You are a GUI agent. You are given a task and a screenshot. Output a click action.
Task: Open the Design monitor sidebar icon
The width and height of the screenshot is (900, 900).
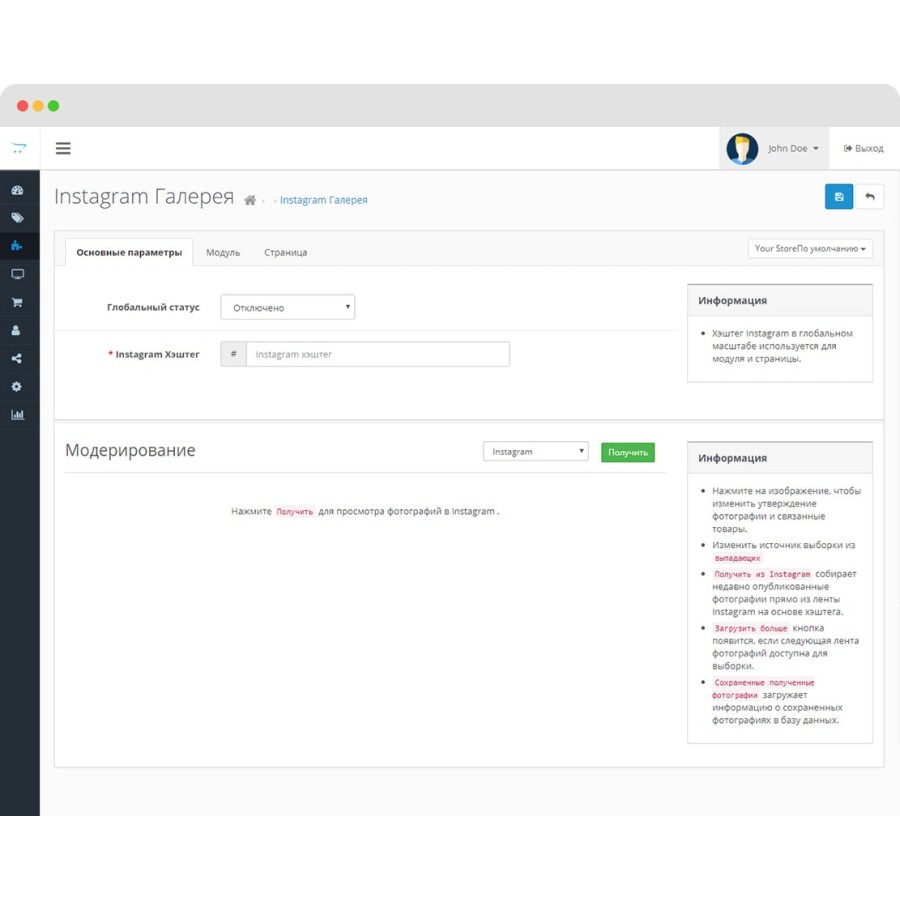coord(17,274)
